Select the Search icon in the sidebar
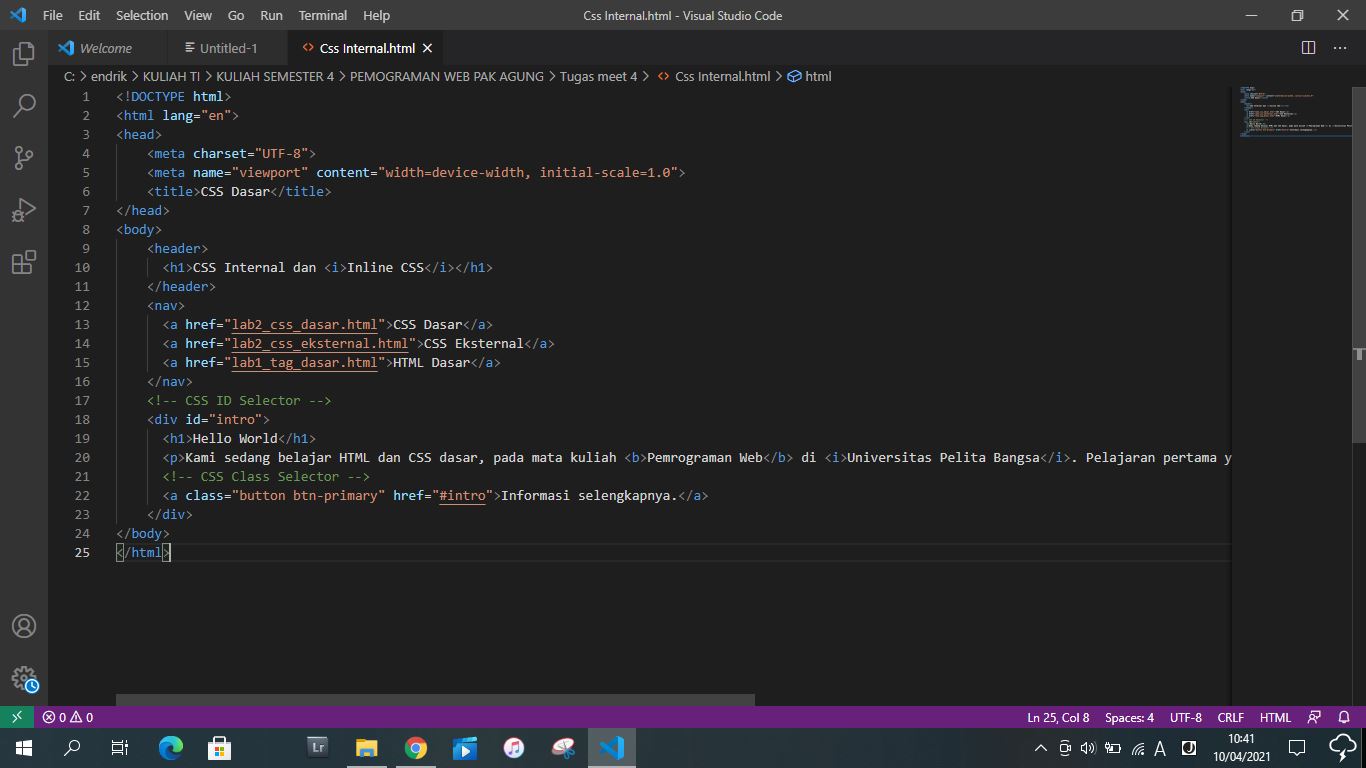Image resolution: width=1366 pixels, height=768 pixels. tap(23, 105)
